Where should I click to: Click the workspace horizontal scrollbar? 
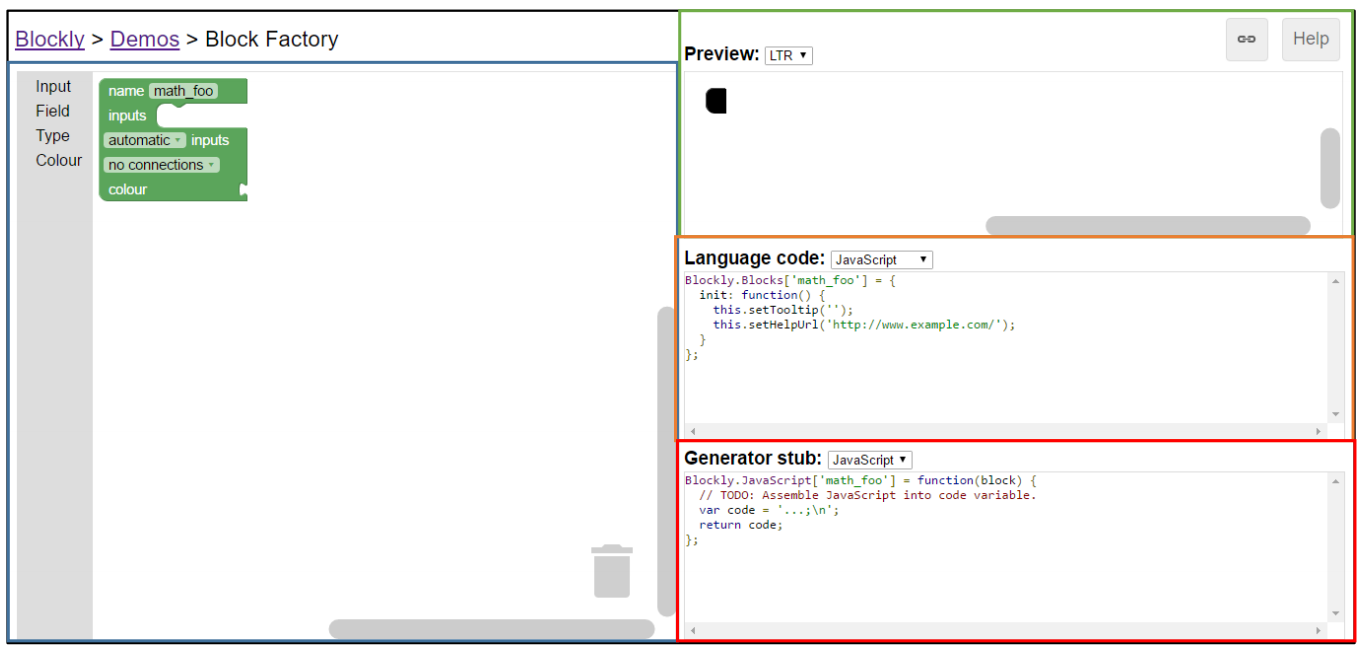click(491, 629)
